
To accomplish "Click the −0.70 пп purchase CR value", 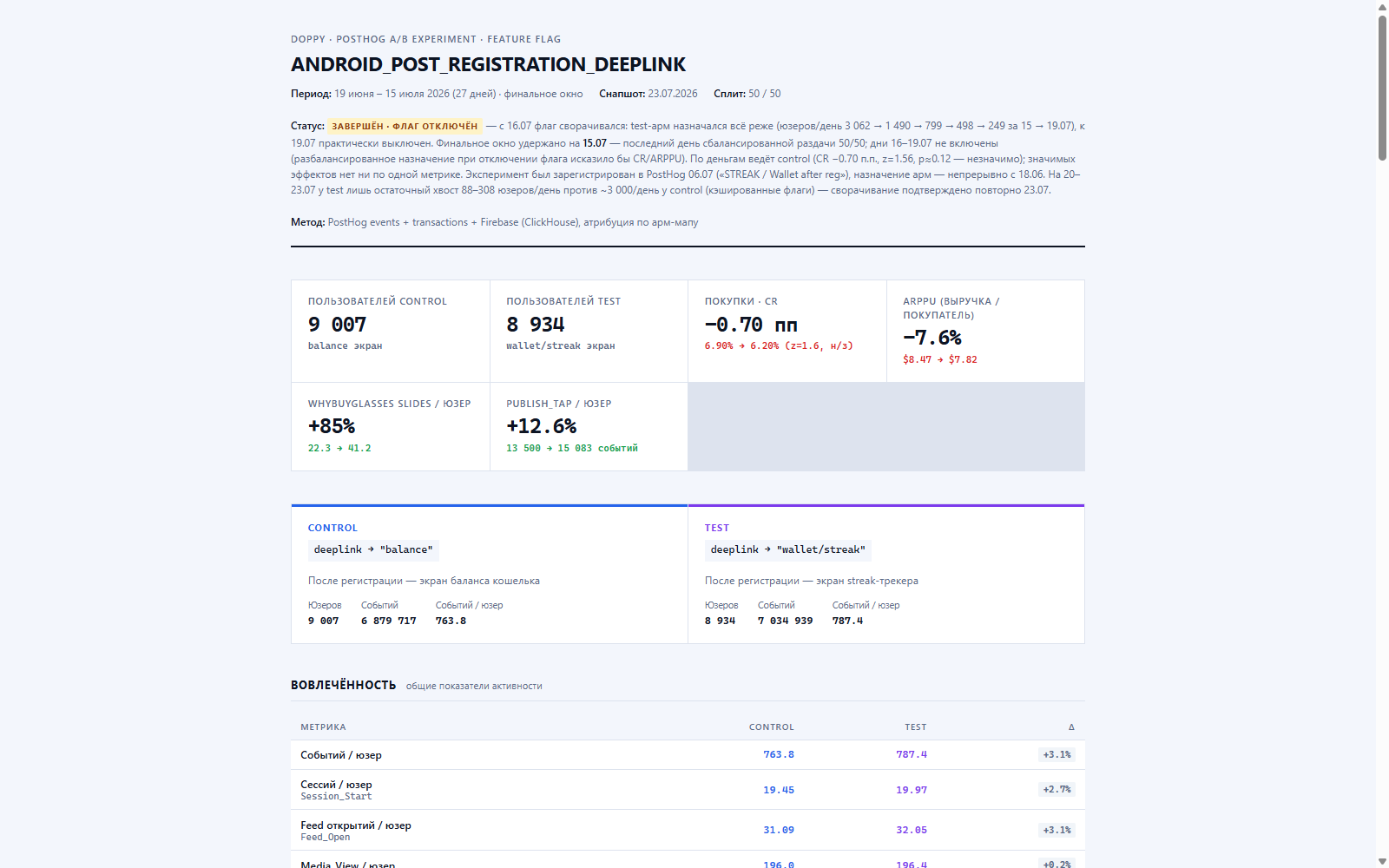I will pyautogui.click(x=751, y=325).
